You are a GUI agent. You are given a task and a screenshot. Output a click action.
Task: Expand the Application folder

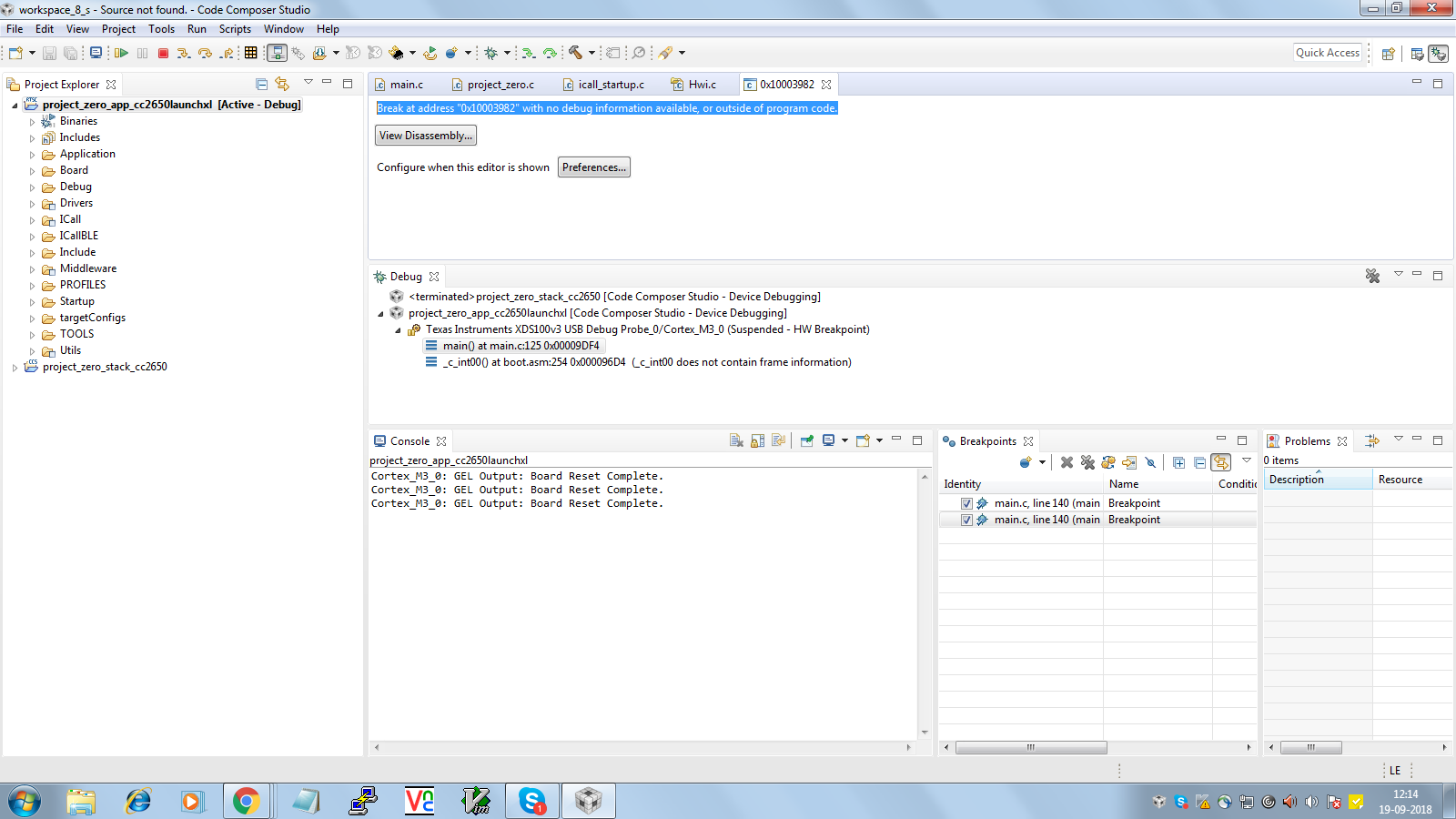coord(32,155)
